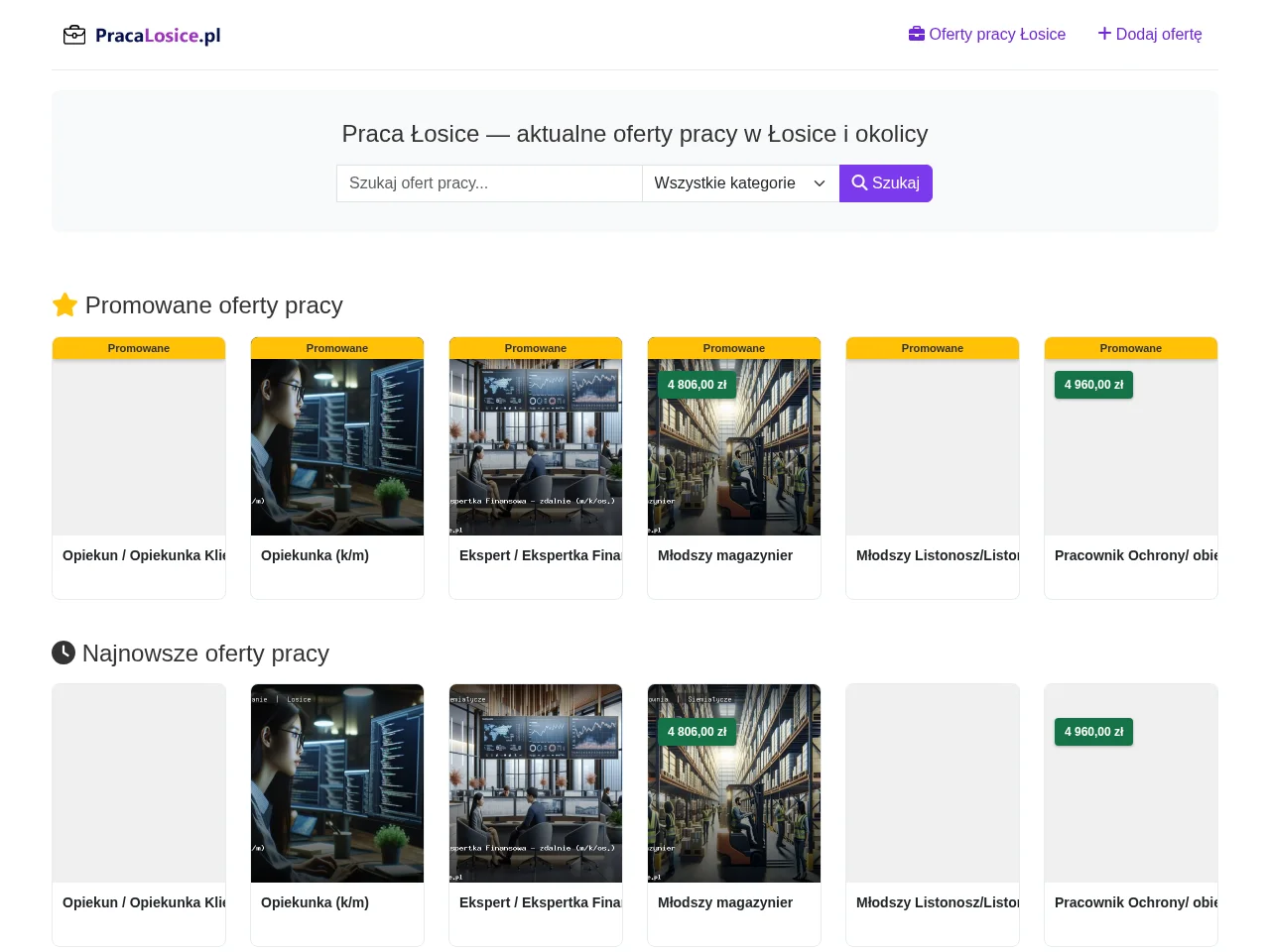This screenshot has height=952, width=1270.
Task: Open Najnowsze Młodszy Listonosz title
Action: [x=938, y=902]
